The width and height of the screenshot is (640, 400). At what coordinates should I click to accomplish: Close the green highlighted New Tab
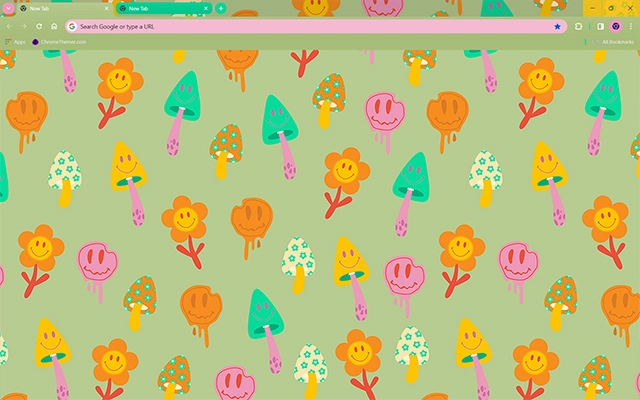pos(206,8)
